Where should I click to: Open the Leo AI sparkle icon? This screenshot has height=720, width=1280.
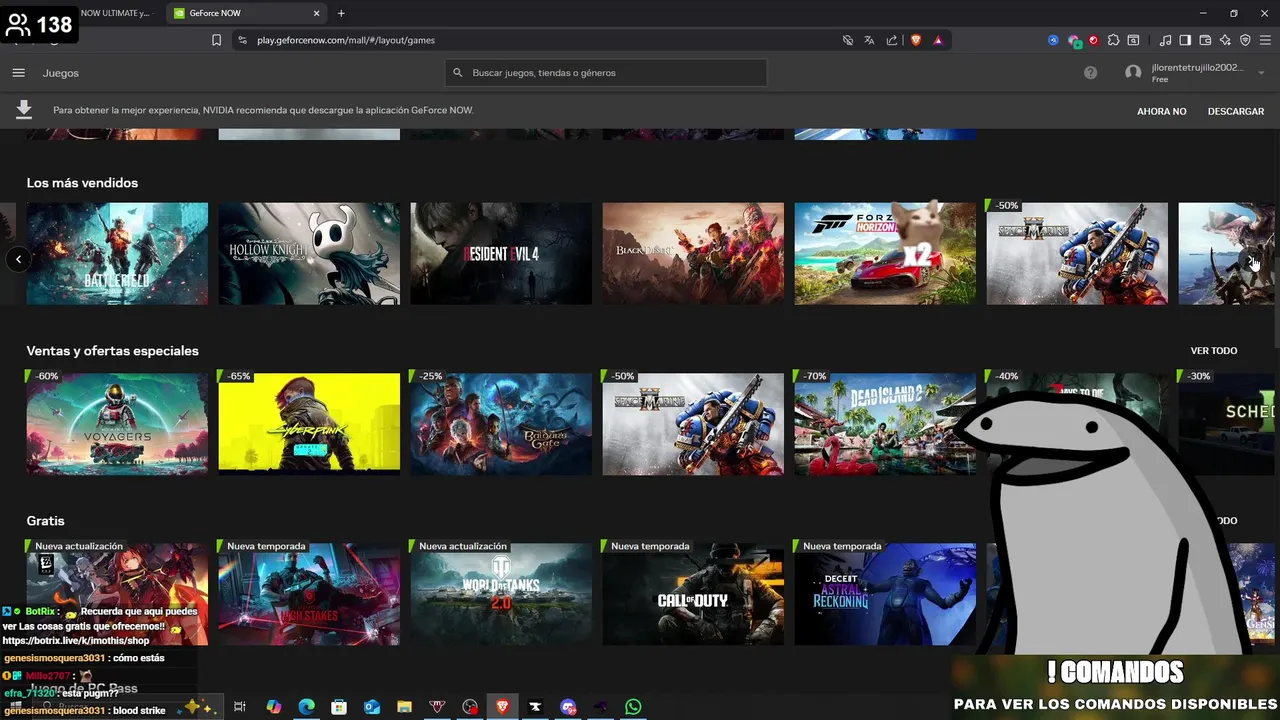tap(1225, 40)
